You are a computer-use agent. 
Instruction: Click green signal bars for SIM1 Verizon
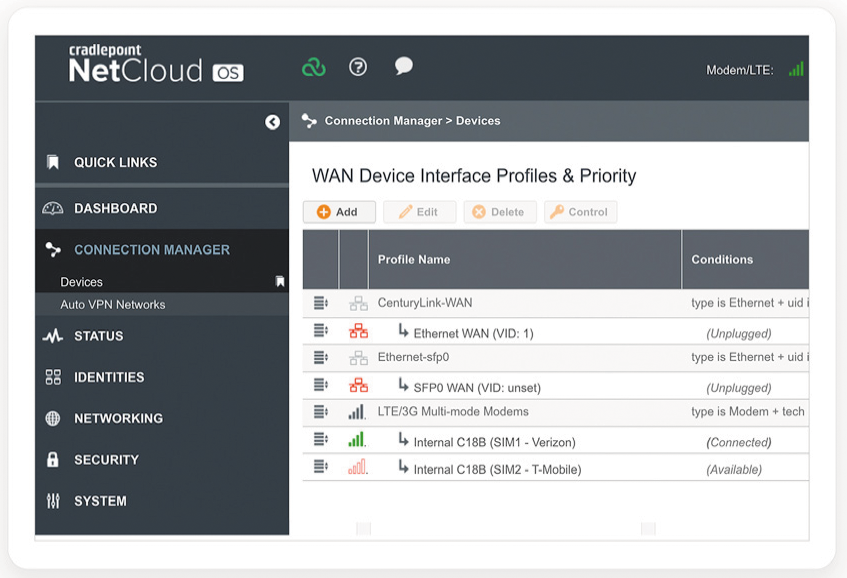point(357,440)
